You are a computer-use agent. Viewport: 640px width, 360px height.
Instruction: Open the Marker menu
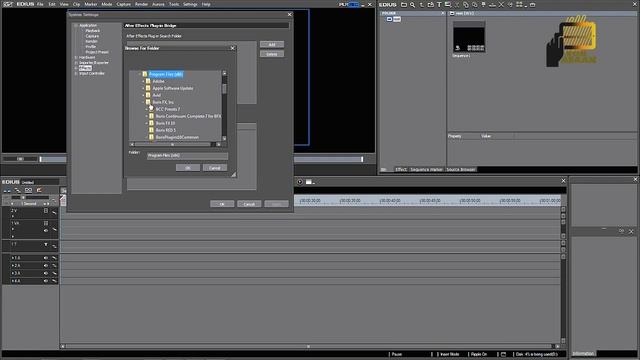coord(91,4)
